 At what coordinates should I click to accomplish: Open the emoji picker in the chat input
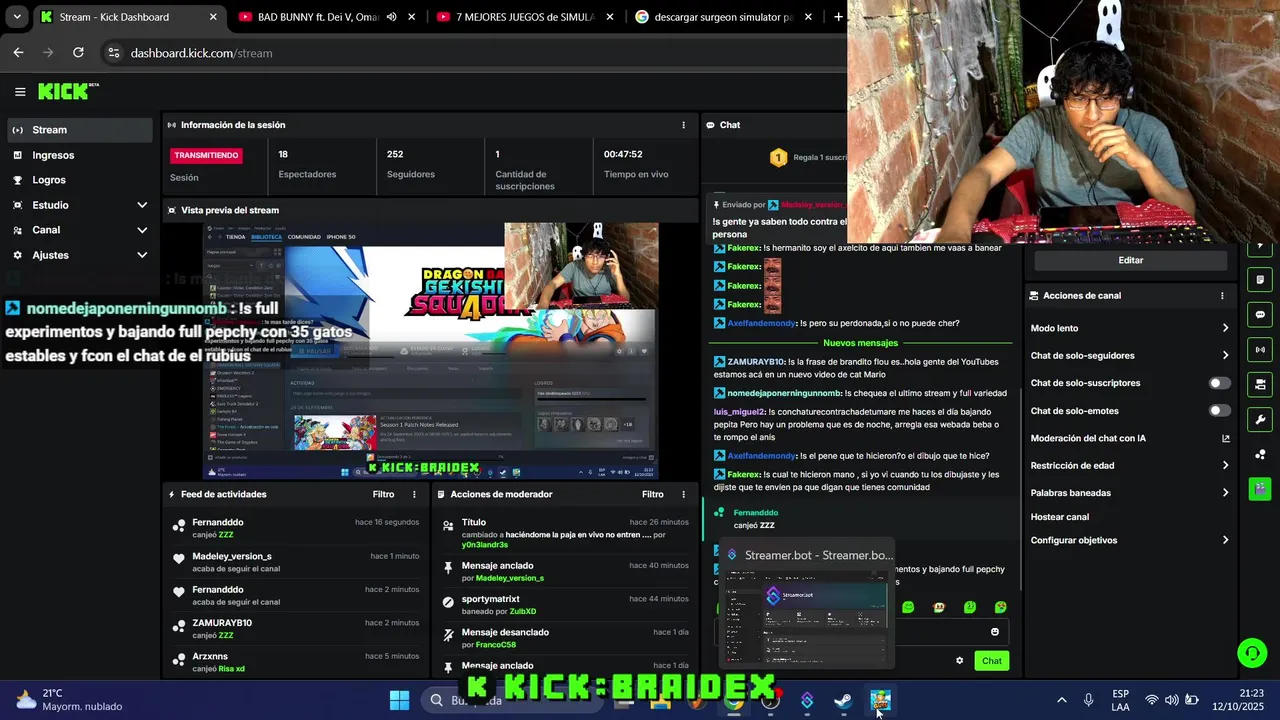click(995, 632)
